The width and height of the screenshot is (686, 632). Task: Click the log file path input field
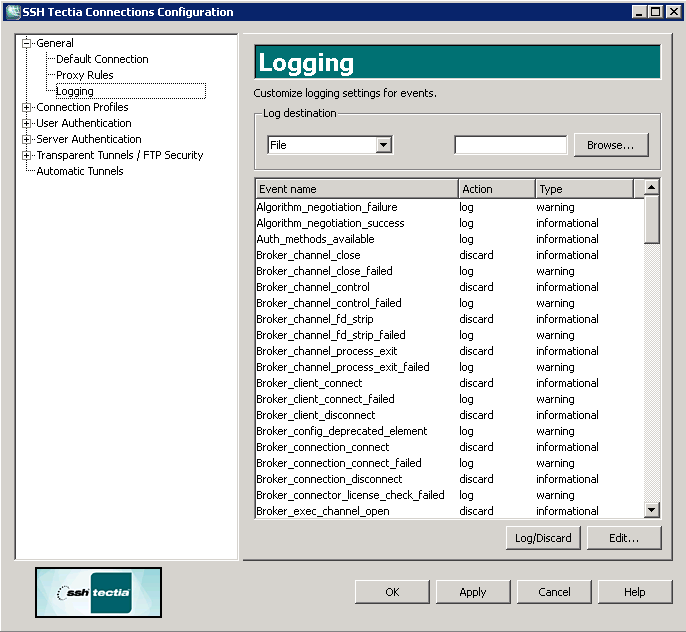click(x=511, y=145)
